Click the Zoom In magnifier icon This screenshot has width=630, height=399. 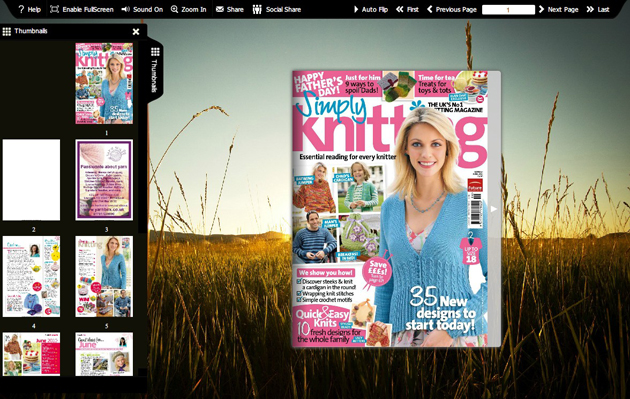tap(174, 9)
